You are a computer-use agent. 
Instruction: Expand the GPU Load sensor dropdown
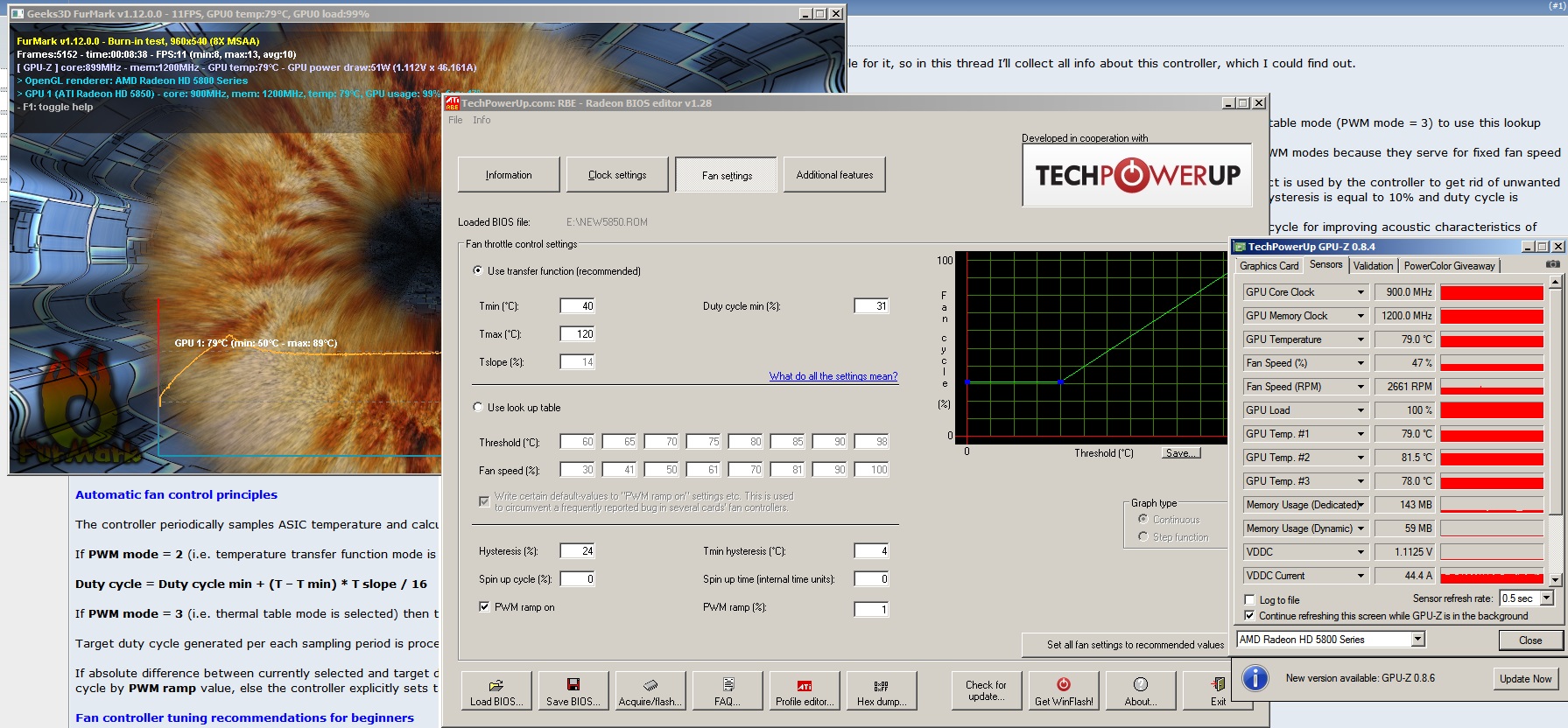(x=1361, y=410)
